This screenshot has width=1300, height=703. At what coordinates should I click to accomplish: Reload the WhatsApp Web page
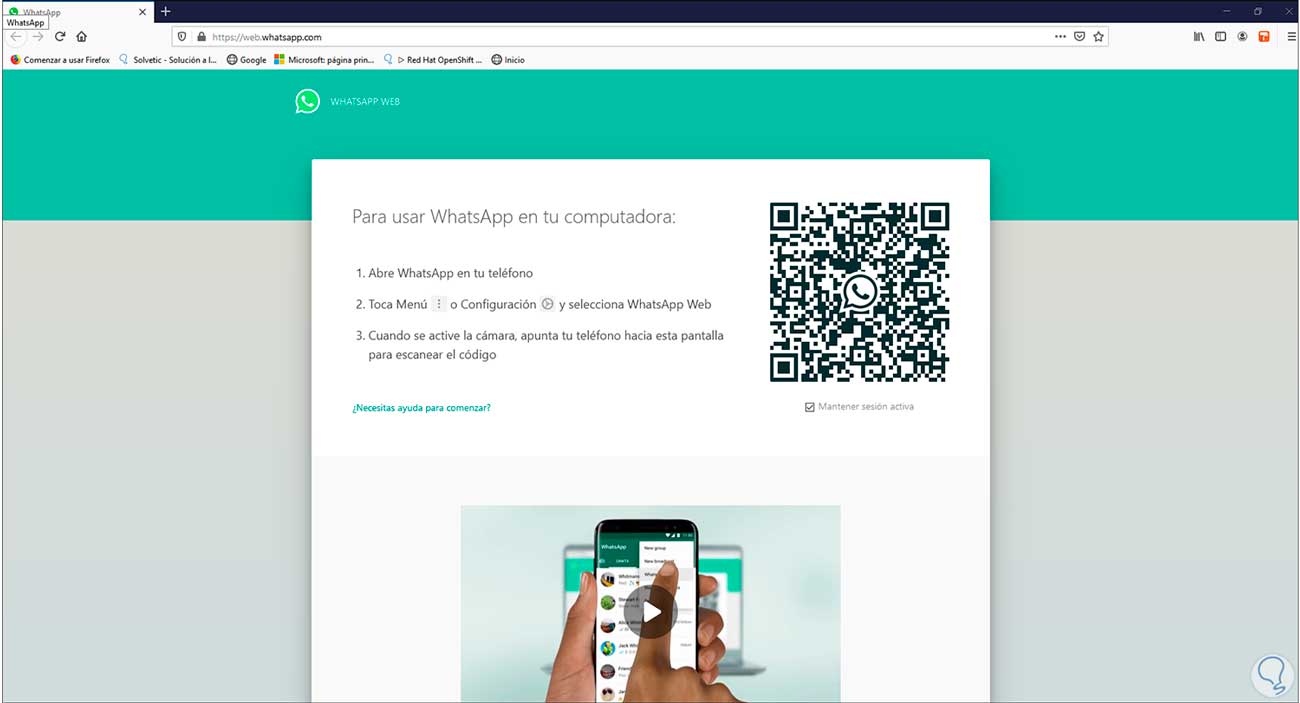(x=60, y=36)
